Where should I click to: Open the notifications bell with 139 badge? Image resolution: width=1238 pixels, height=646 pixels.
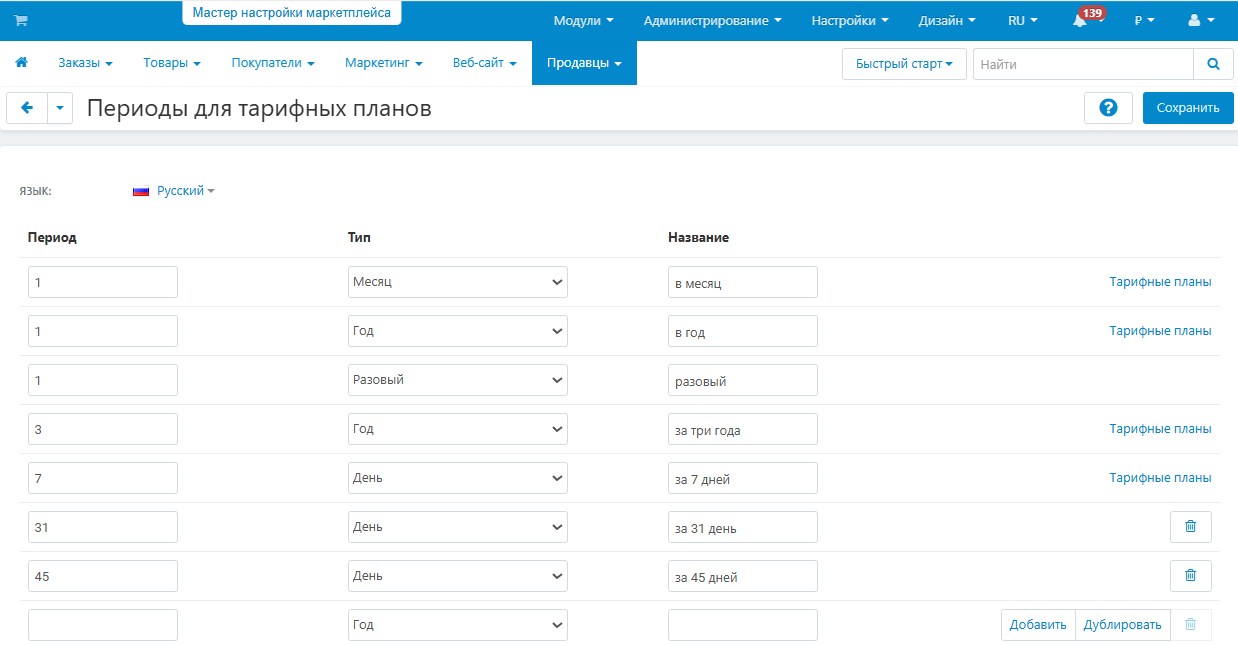1085,19
